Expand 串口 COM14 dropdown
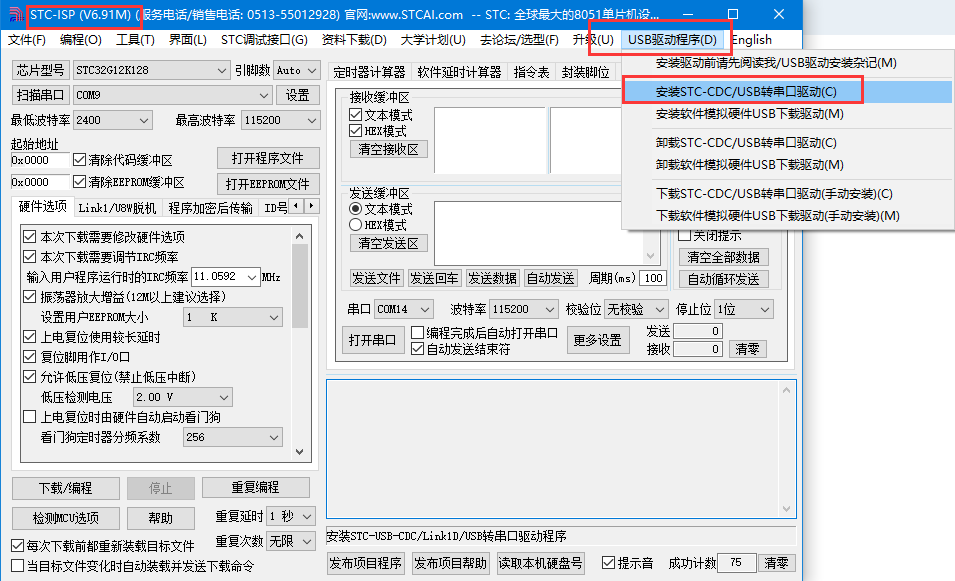This screenshot has height=581, width=955. pyautogui.click(x=425, y=309)
